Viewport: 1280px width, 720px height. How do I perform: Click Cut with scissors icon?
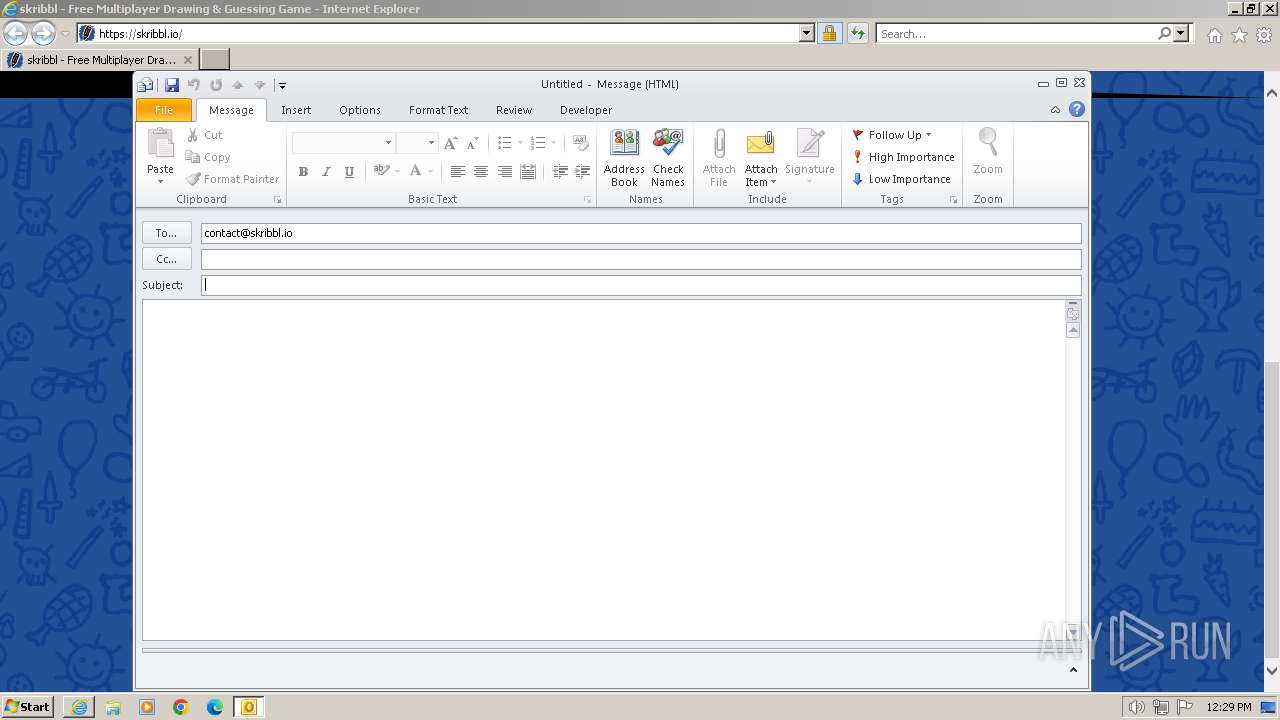point(205,135)
